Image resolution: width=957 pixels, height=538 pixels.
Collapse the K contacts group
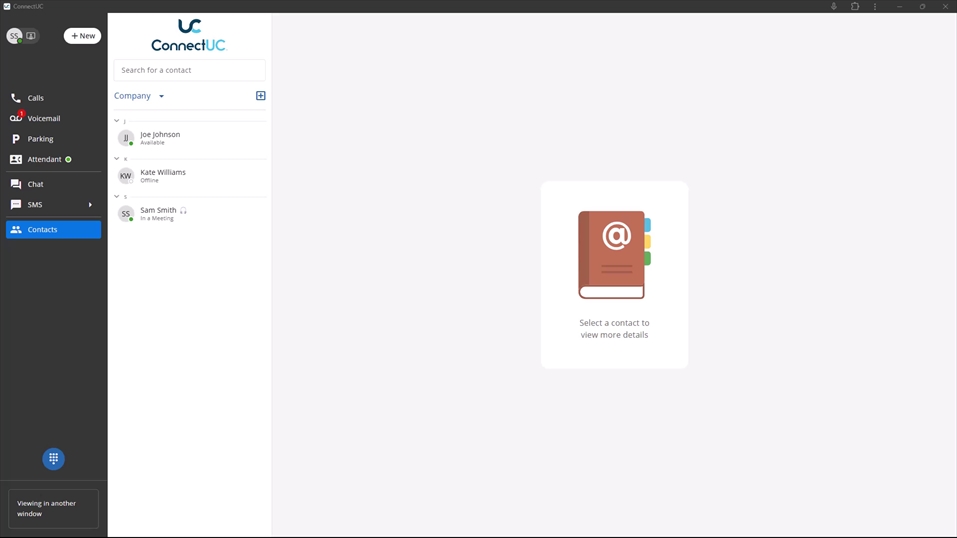click(x=117, y=159)
